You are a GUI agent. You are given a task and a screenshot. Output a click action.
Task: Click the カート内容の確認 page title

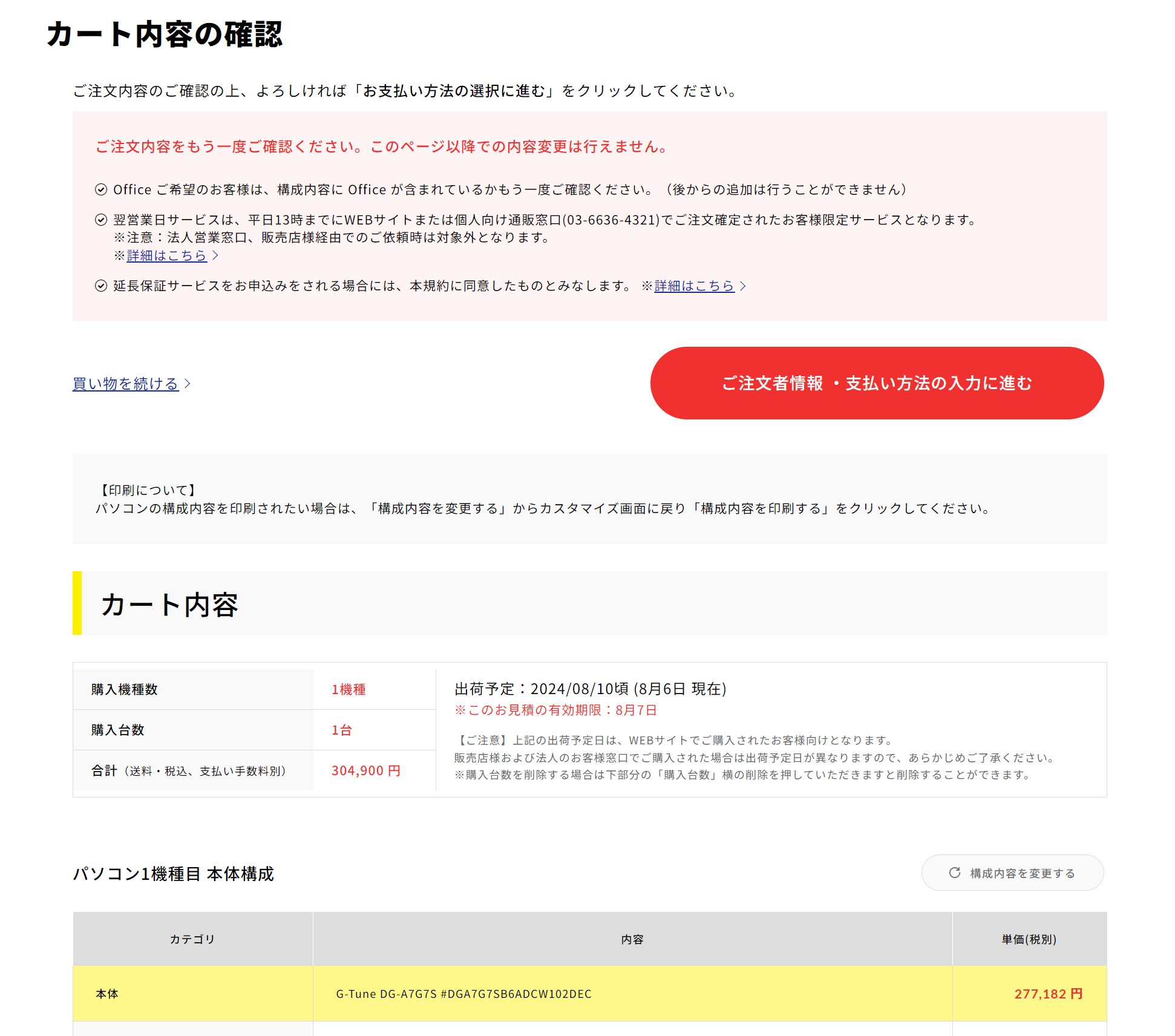coord(165,34)
